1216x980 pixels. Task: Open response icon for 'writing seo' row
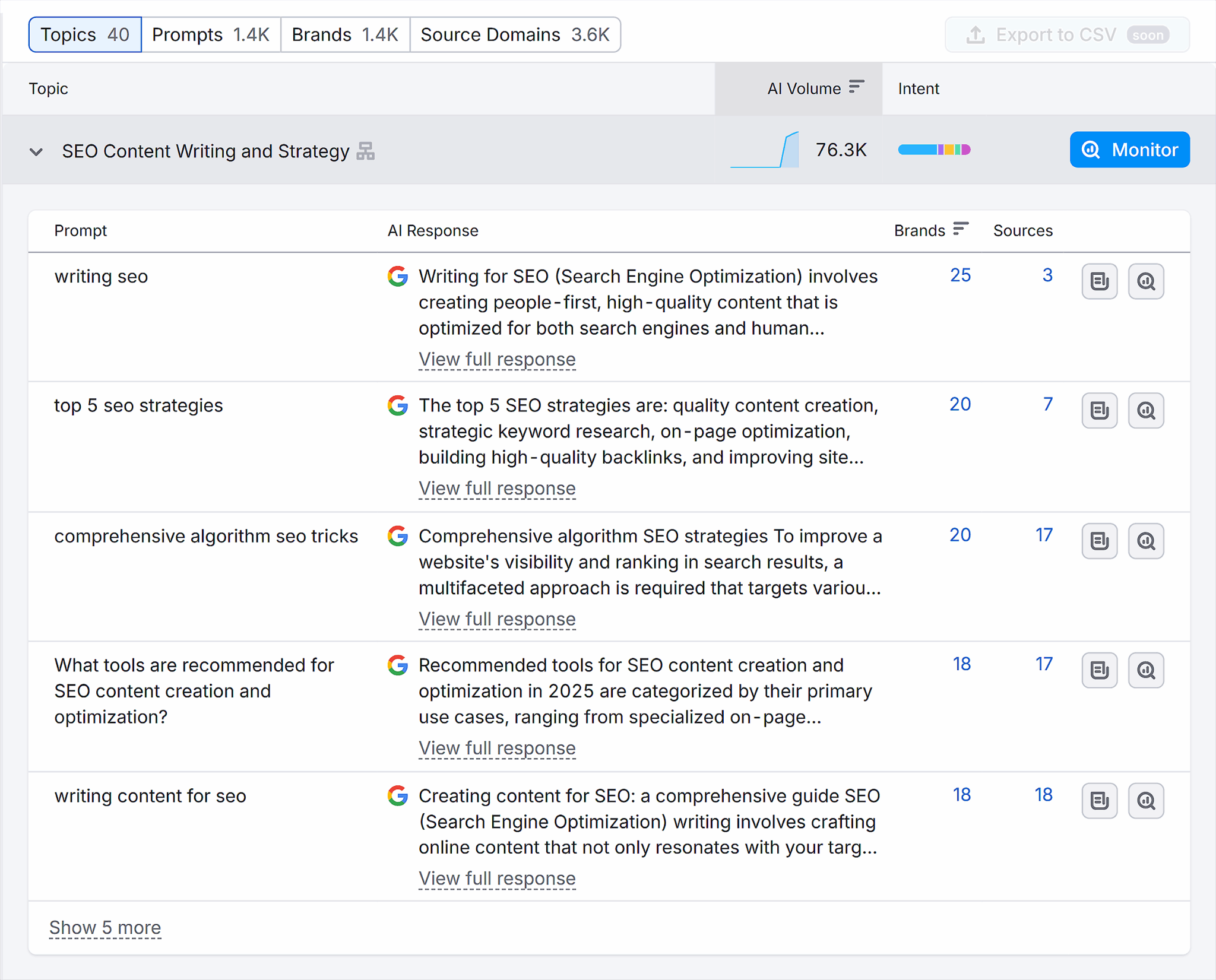(1099, 281)
